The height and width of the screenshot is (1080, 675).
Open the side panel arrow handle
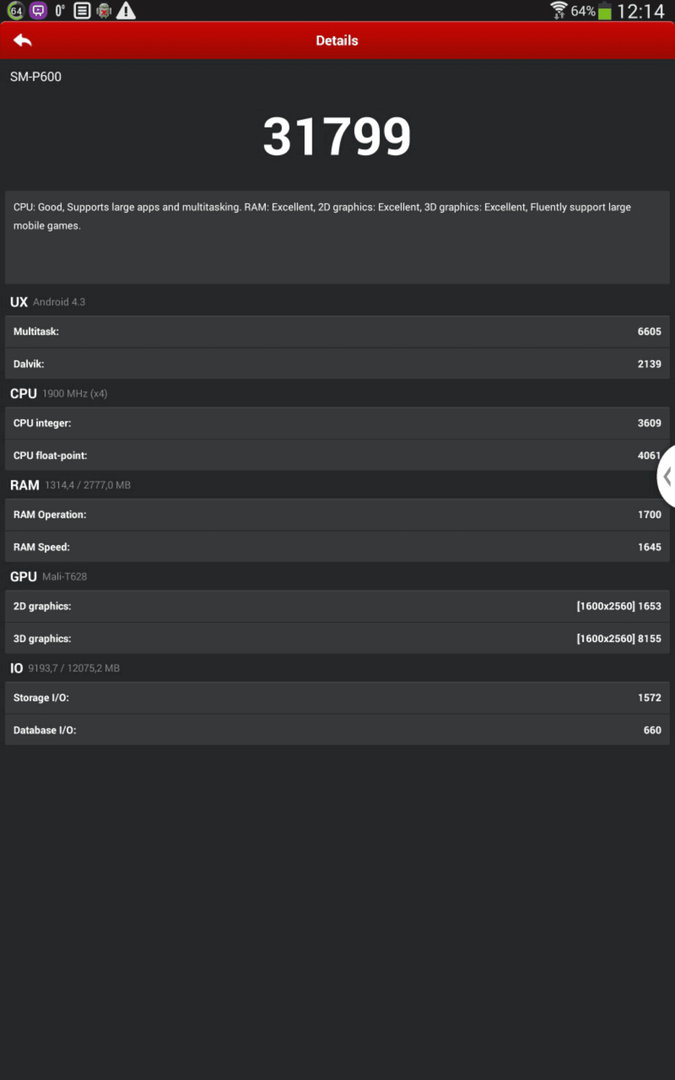(x=666, y=477)
